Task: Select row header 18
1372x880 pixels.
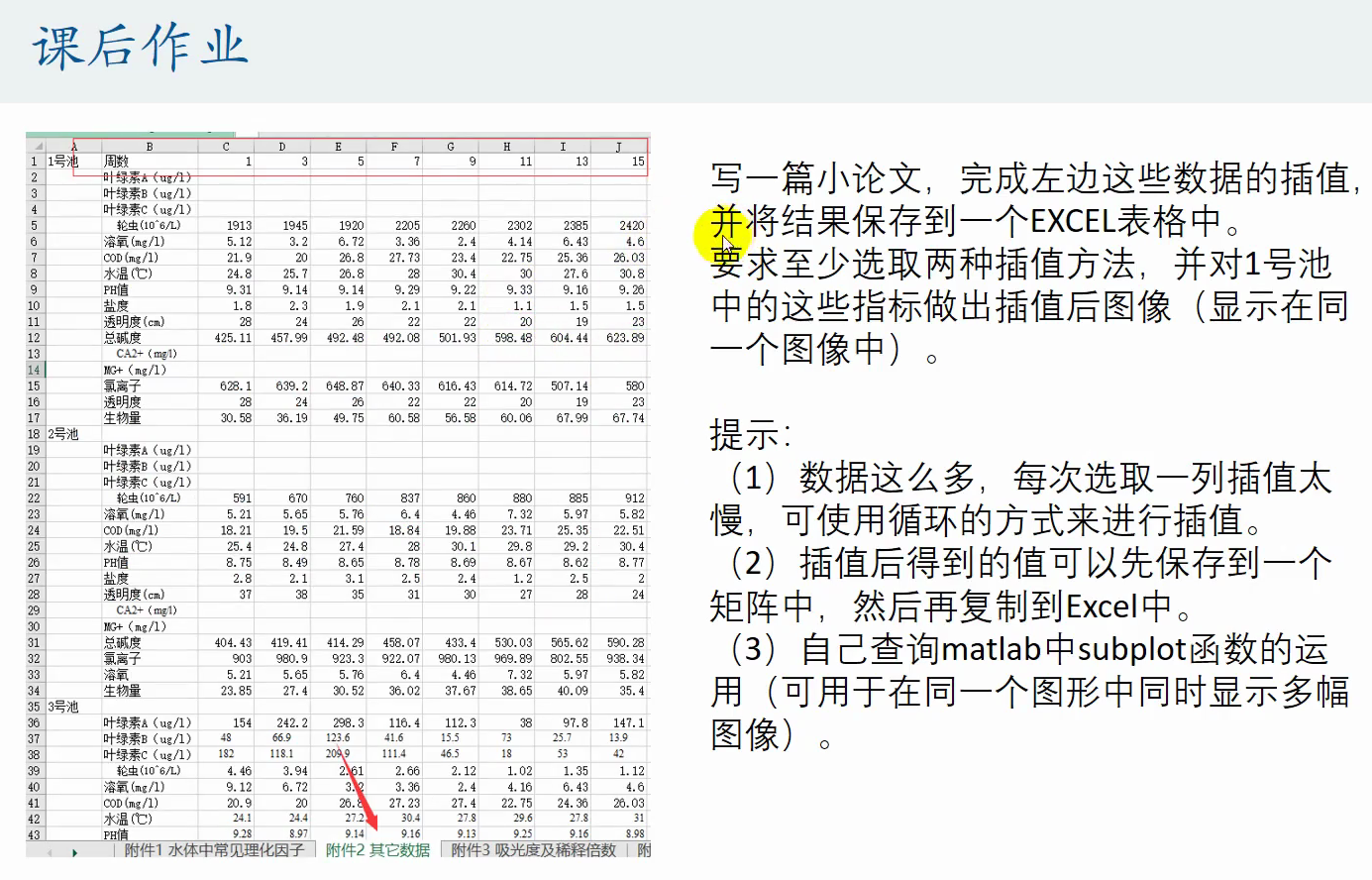Action: pyautogui.click(x=35, y=434)
